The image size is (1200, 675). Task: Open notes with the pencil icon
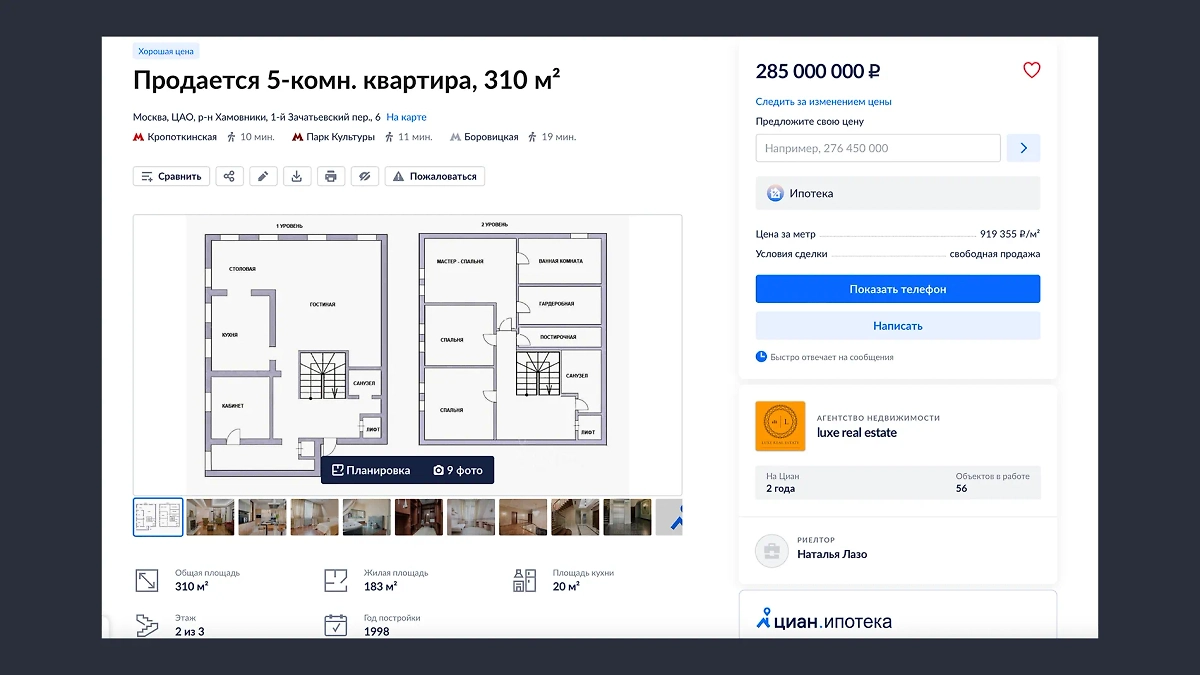pyautogui.click(x=262, y=175)
